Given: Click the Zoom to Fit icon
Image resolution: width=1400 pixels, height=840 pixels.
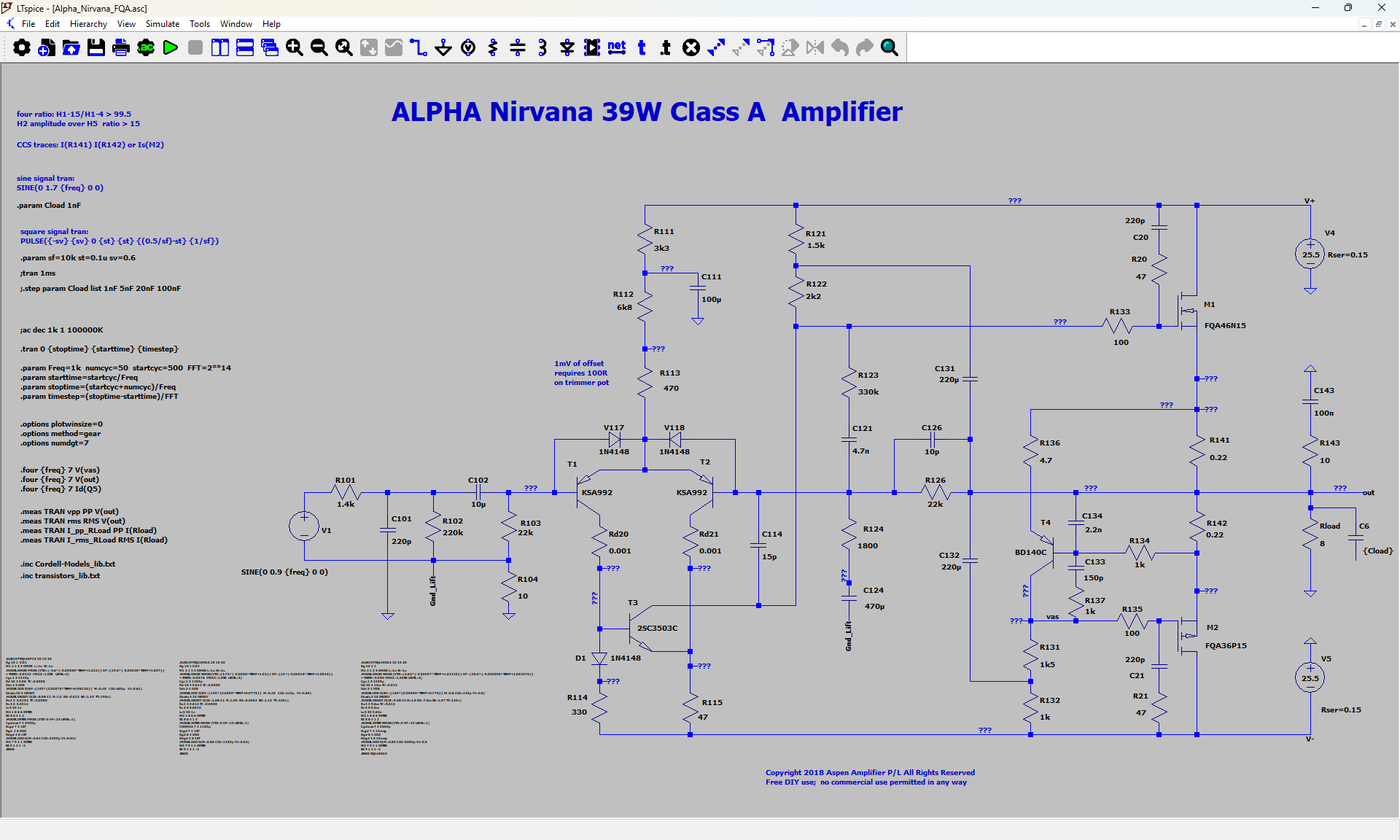Looking at the screenshot, I should pyautogui.click(x=344, y=48).
